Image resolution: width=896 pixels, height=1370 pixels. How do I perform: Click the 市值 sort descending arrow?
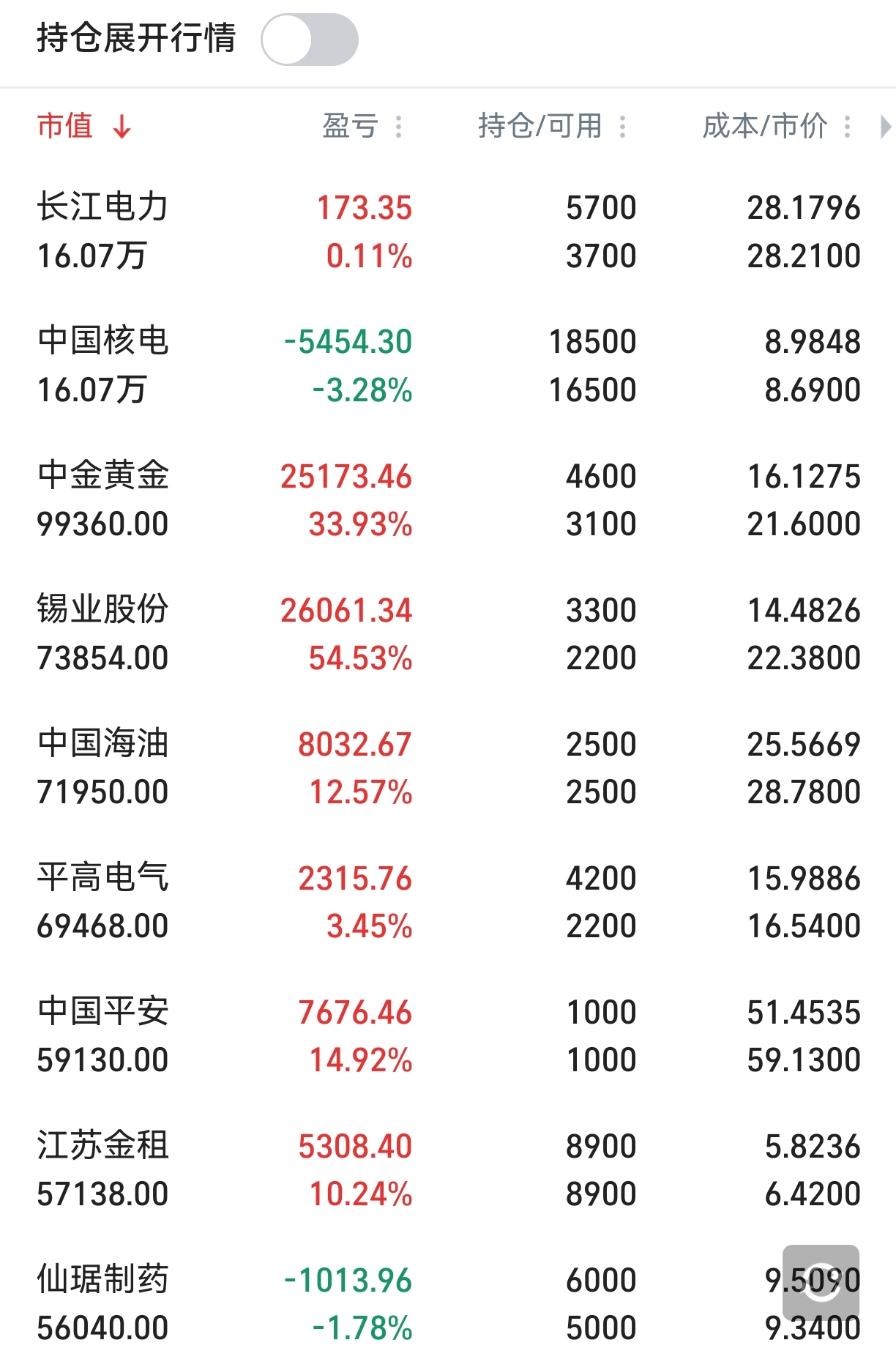tap(122, 127)
